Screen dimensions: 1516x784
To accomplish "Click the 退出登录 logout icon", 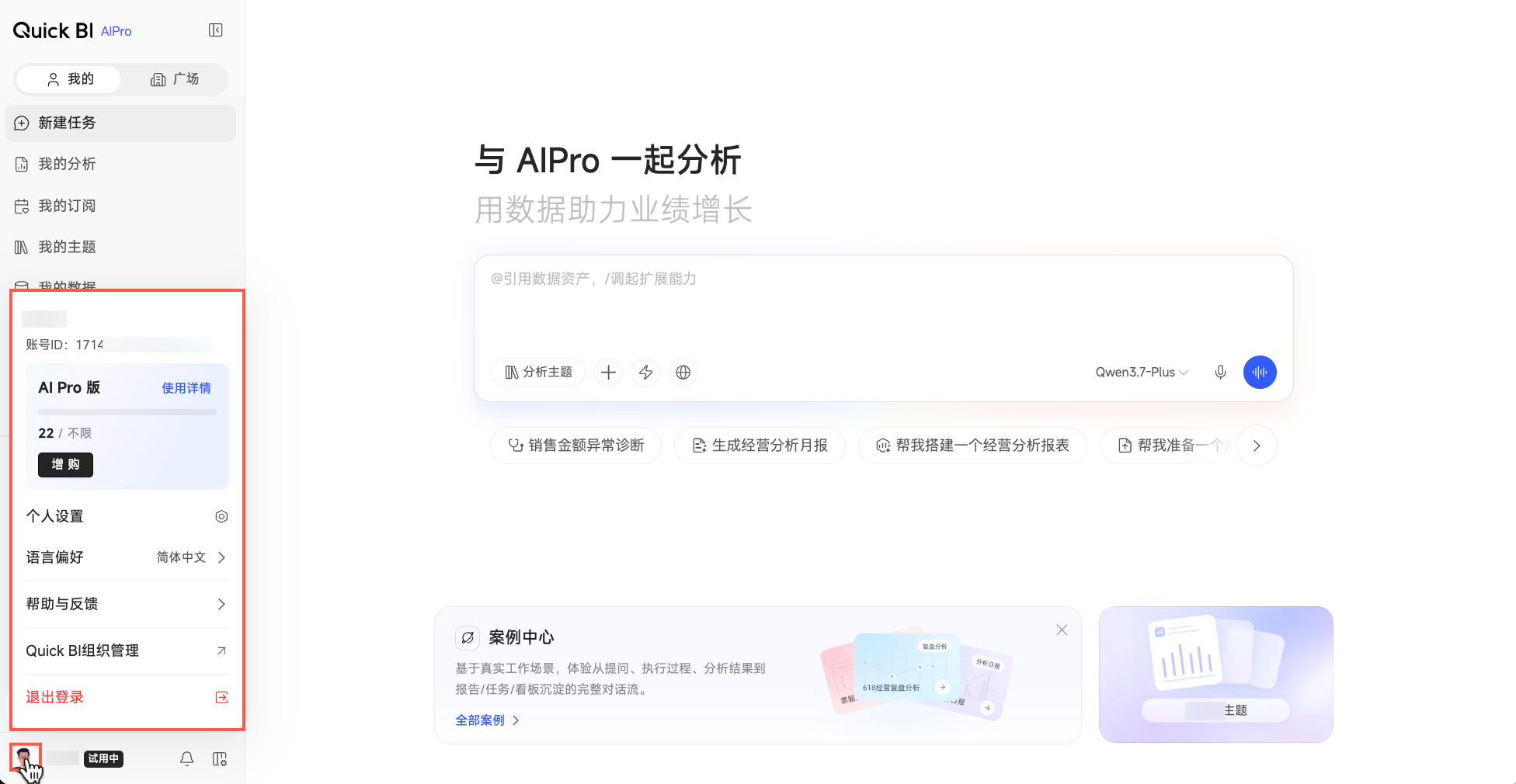I will (x=221, y=697).
